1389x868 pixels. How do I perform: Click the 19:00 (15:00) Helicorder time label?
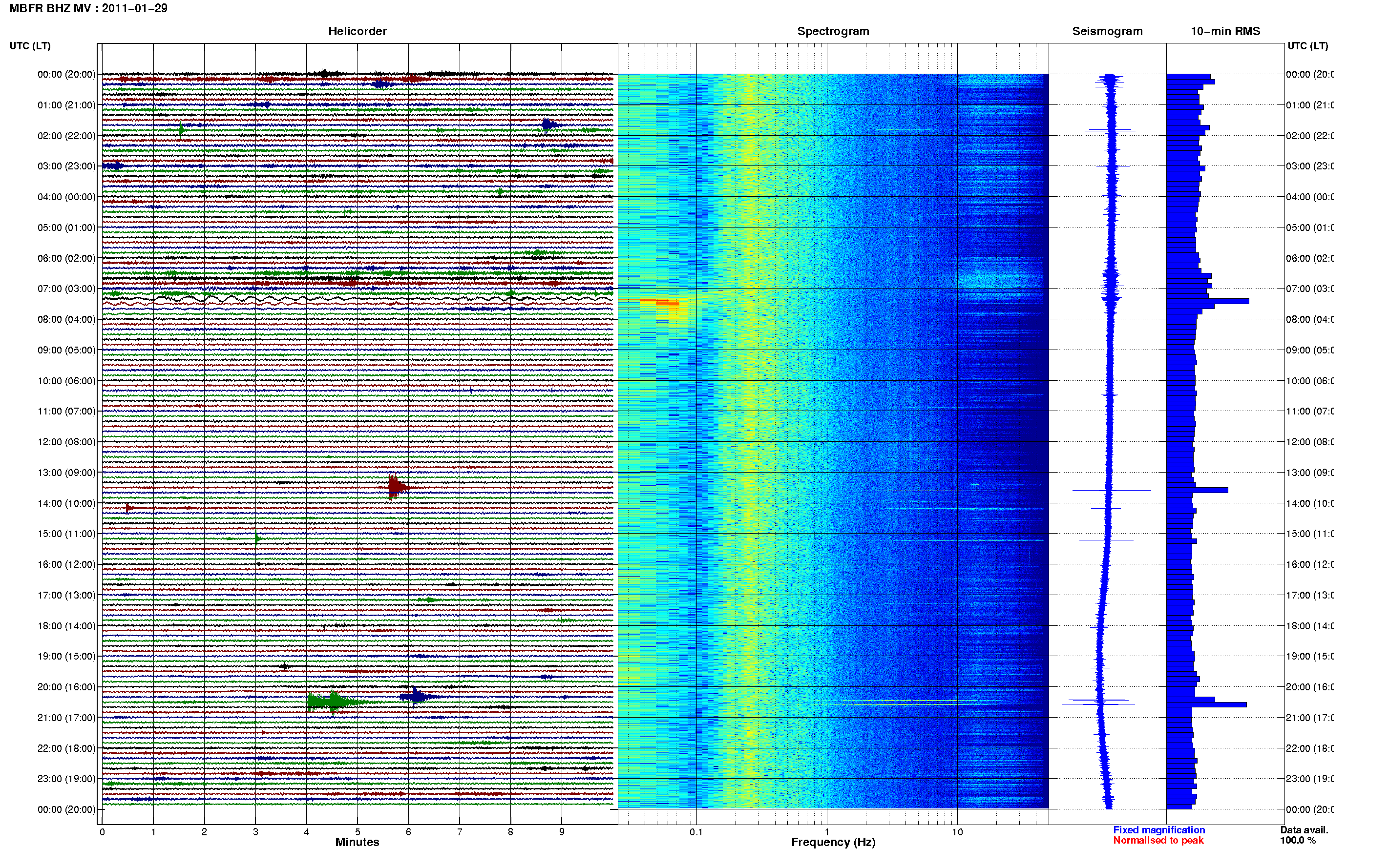[66, 656]
